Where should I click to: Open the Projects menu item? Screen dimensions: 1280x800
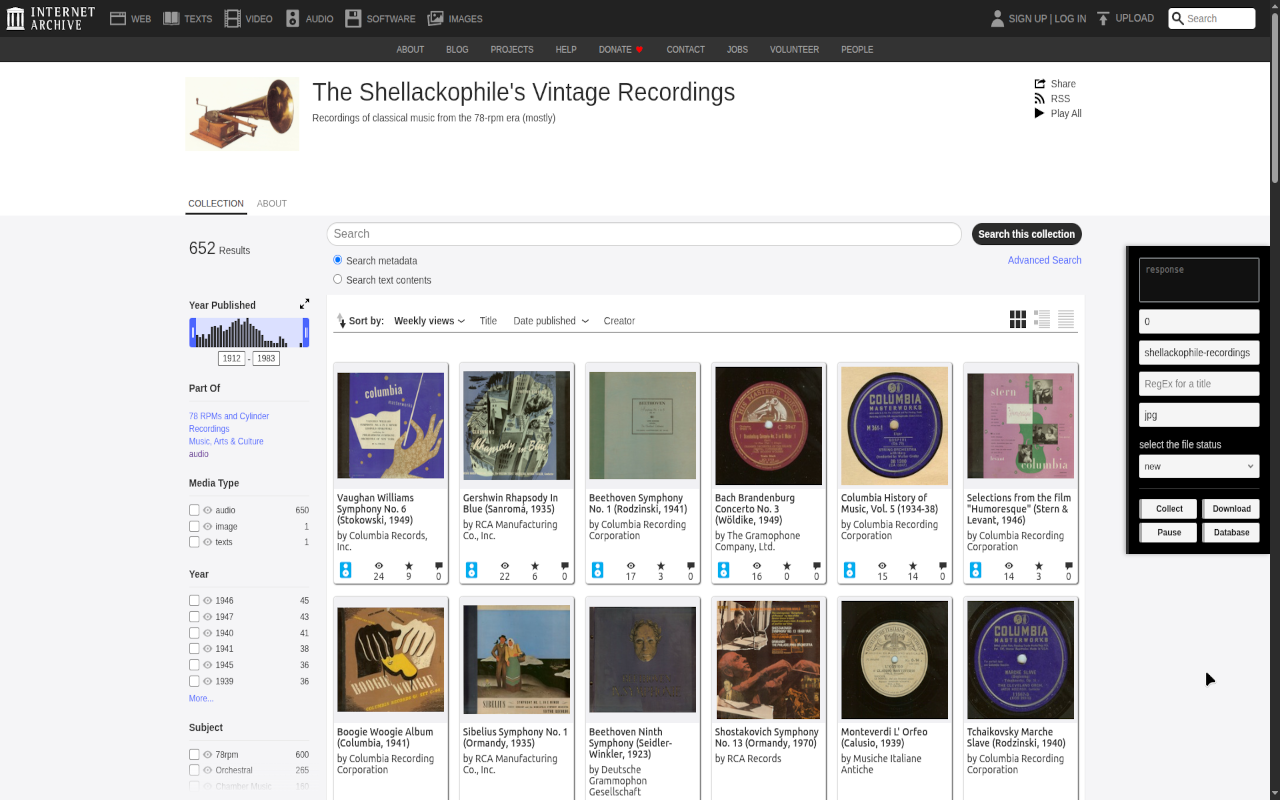(512, 50)
